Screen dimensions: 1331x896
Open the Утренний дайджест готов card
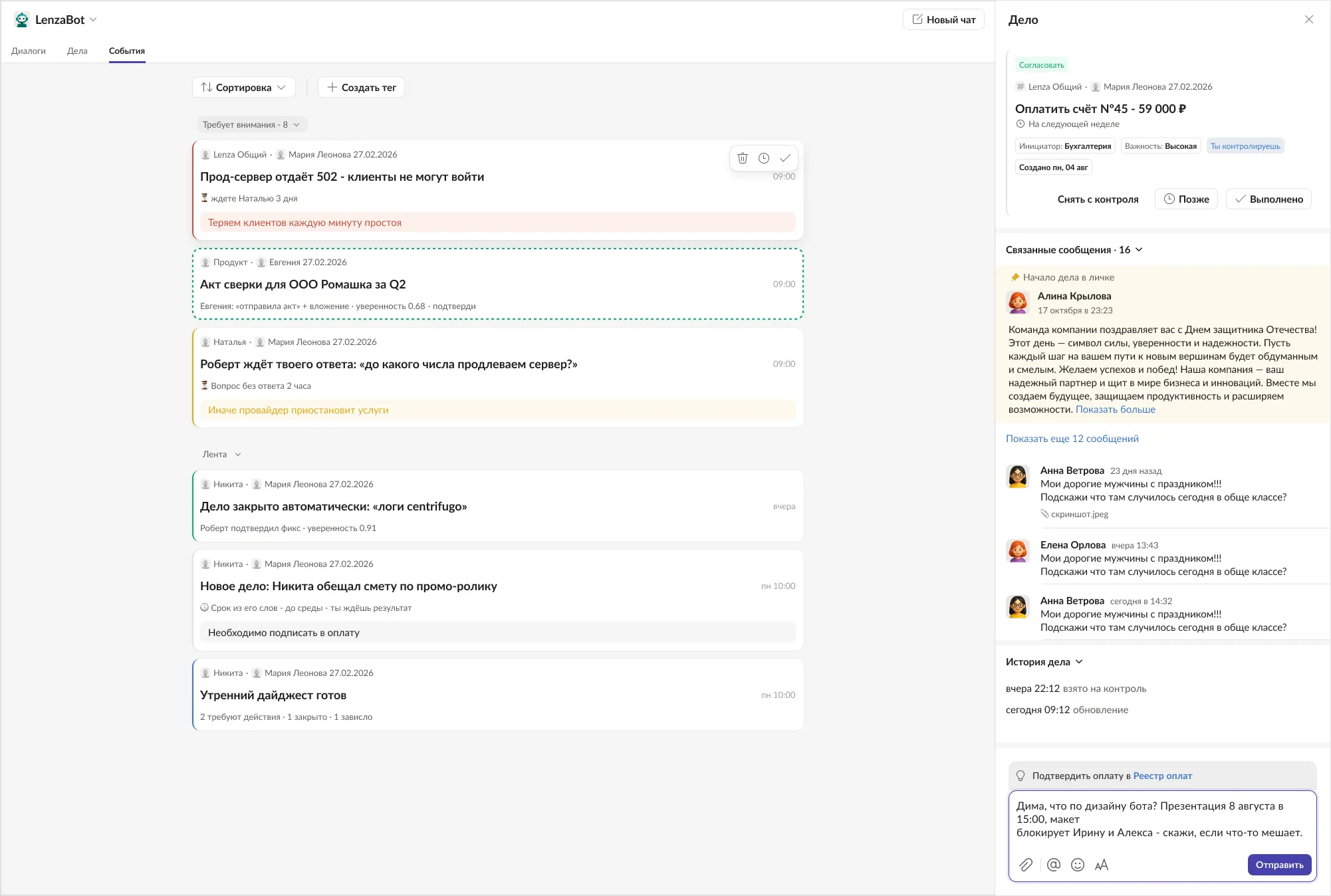pyautogui.click(x=498, y=695)
